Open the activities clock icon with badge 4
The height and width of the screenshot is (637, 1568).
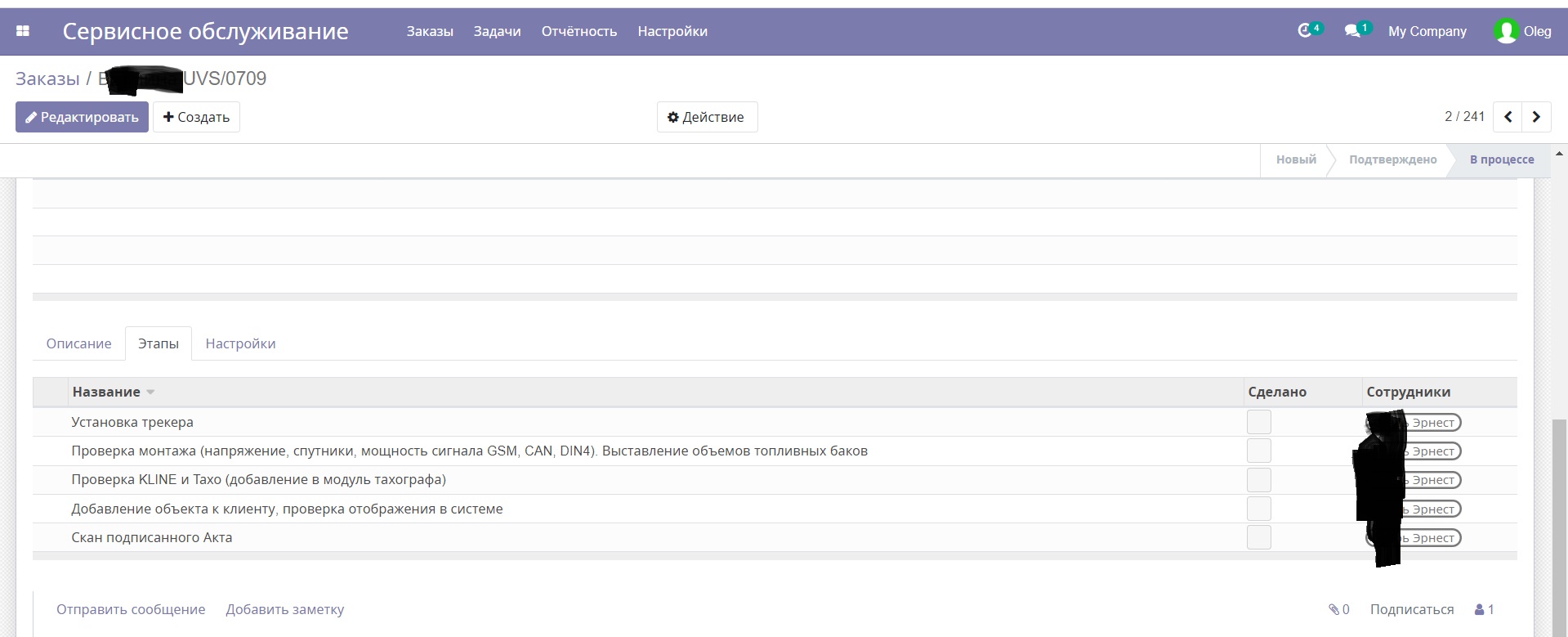point(1305,31)
